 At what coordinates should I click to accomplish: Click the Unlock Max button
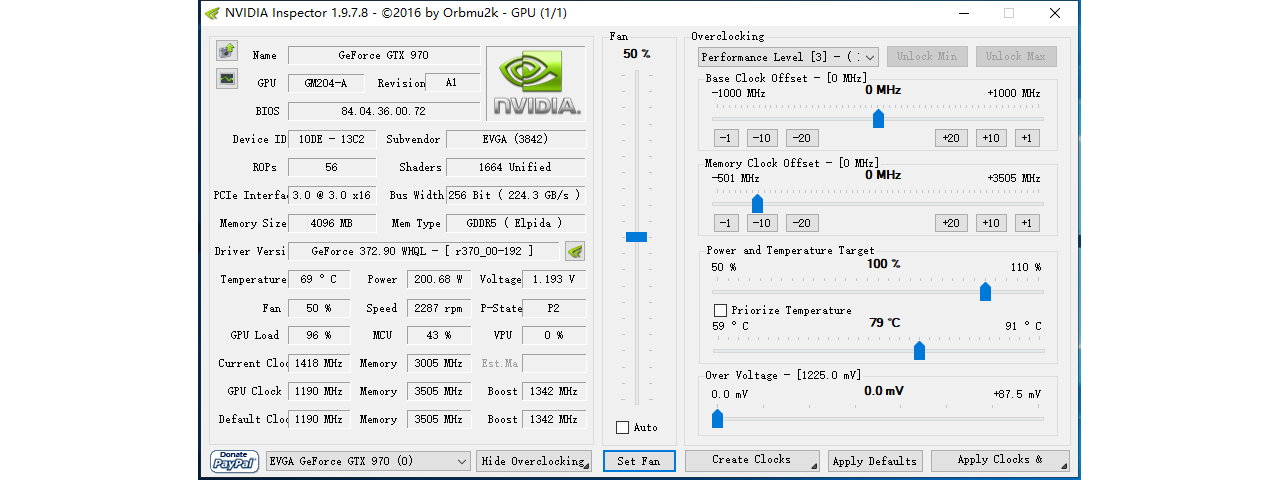[x=1016, y=57]
